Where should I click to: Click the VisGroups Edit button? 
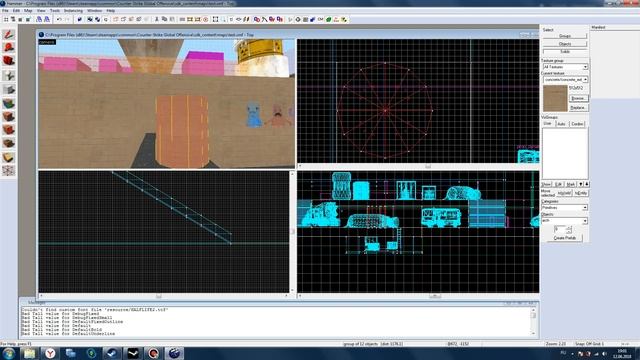[559, 184]
